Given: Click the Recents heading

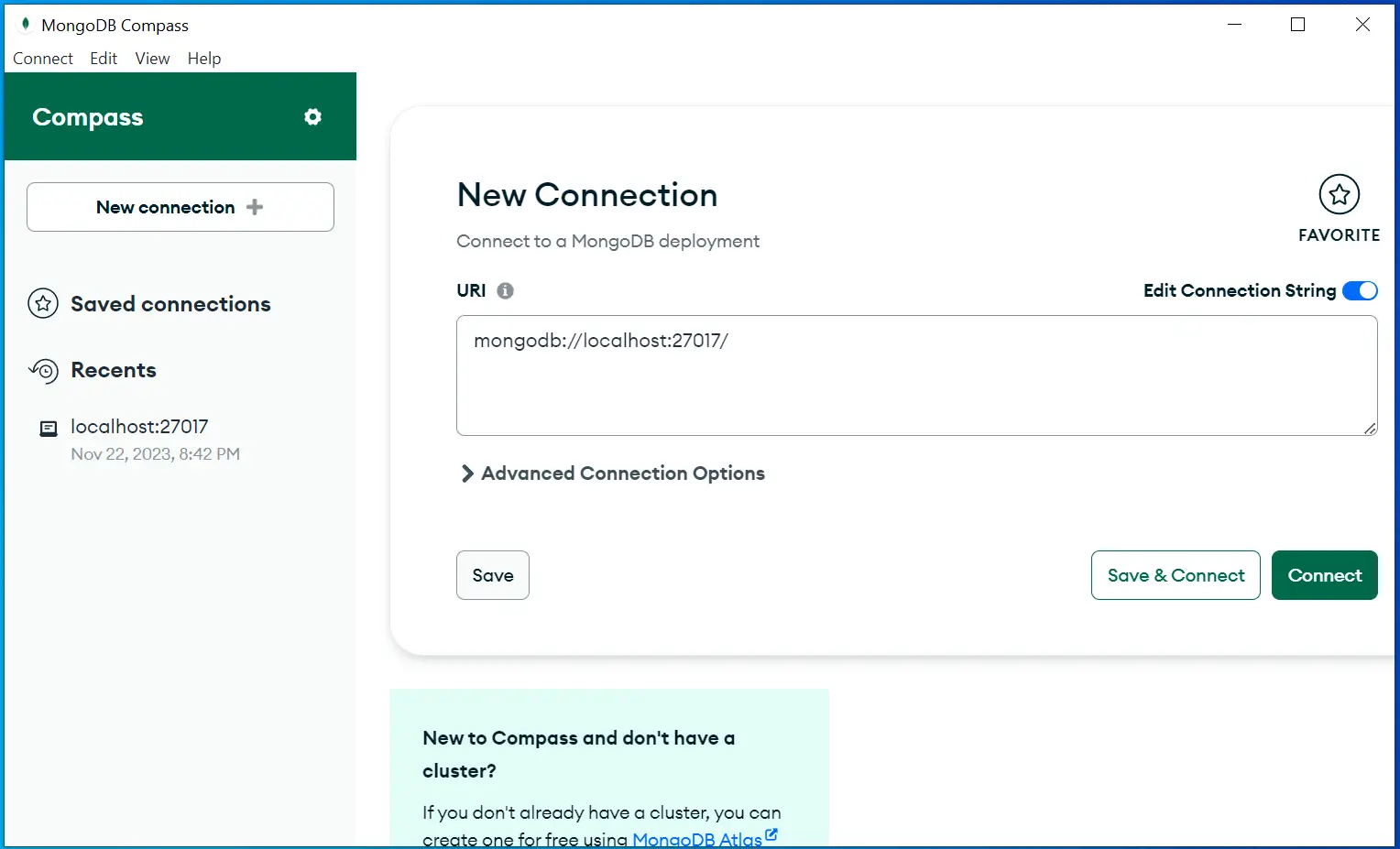Looking at the screenshot, I should 114,370.
